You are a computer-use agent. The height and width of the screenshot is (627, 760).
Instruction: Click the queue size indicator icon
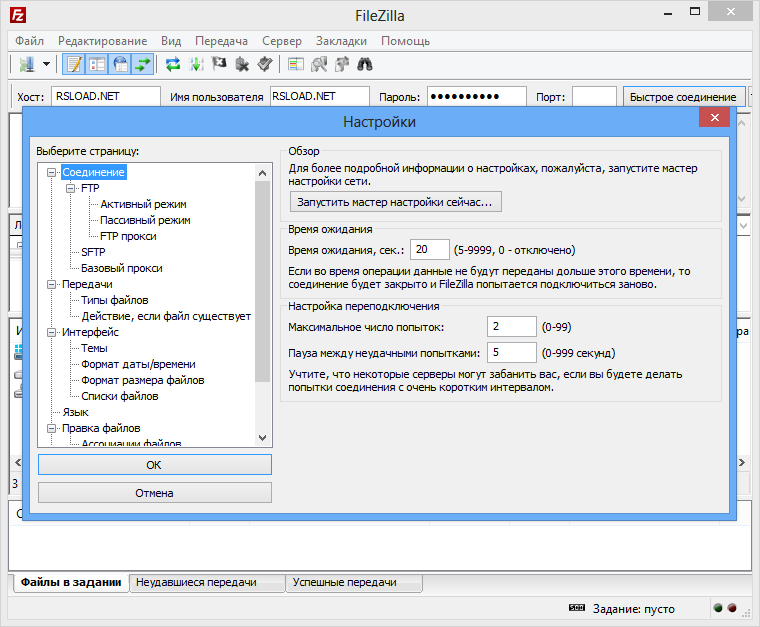click(x=577, y=608)
